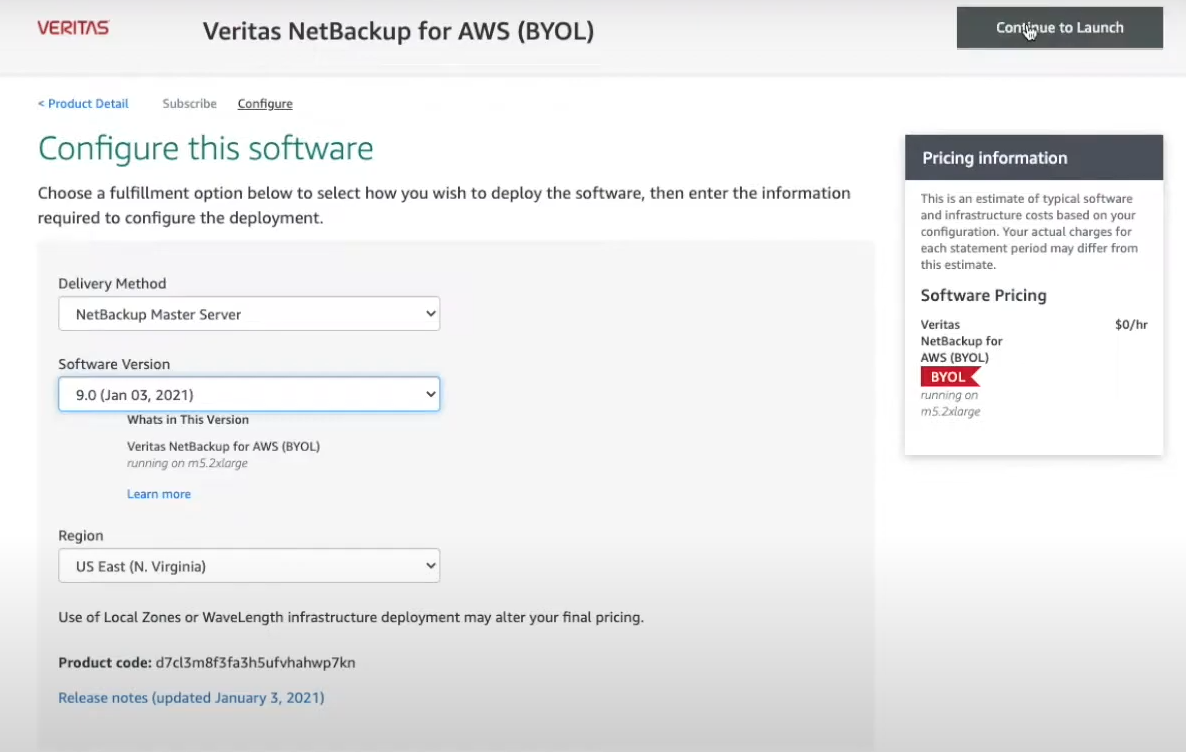
Task: Click the $0/hr price value
Action: click(1131, 325)
